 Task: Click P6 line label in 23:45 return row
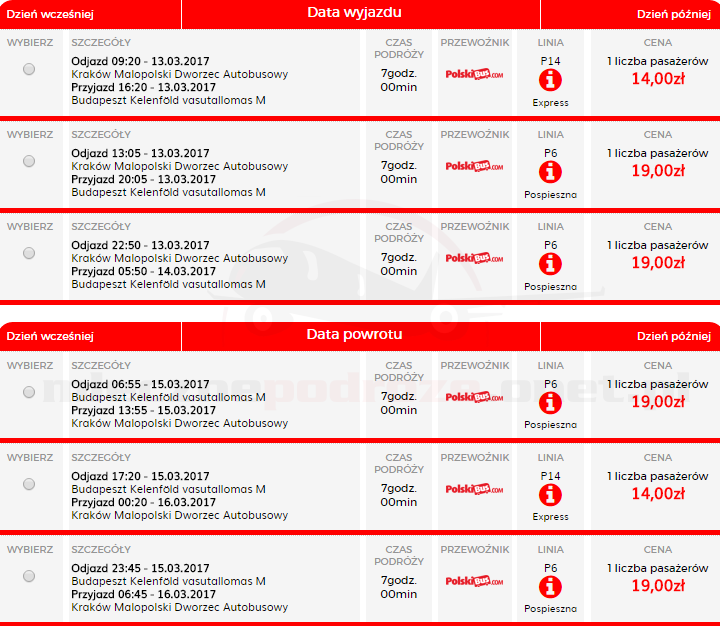coord(550,568)
